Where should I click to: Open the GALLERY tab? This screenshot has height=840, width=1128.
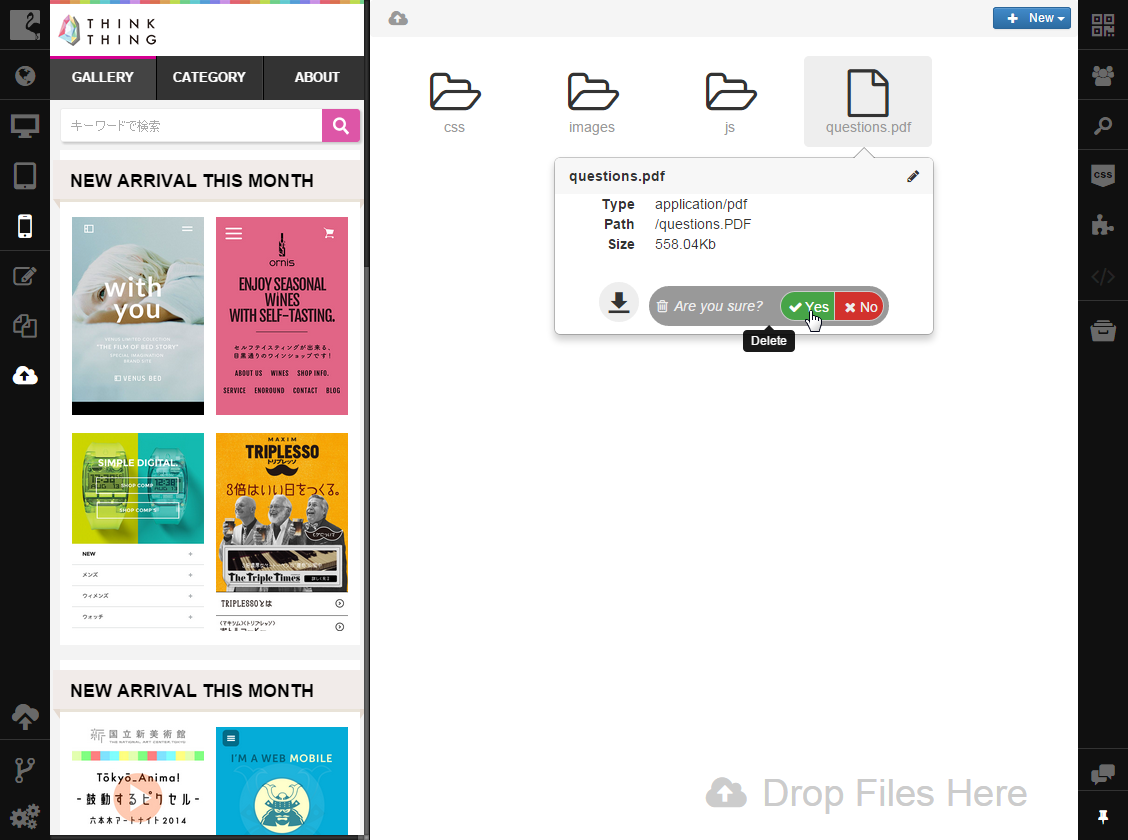(x=103, y=77)
